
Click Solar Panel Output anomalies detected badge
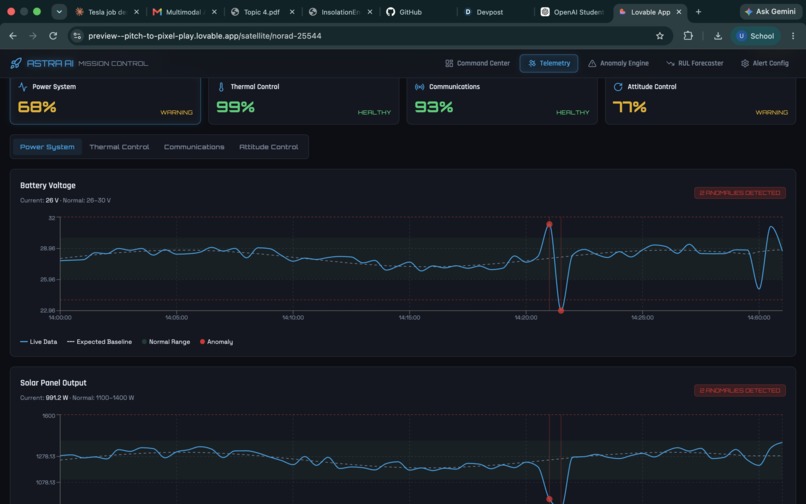pos(740,390)
